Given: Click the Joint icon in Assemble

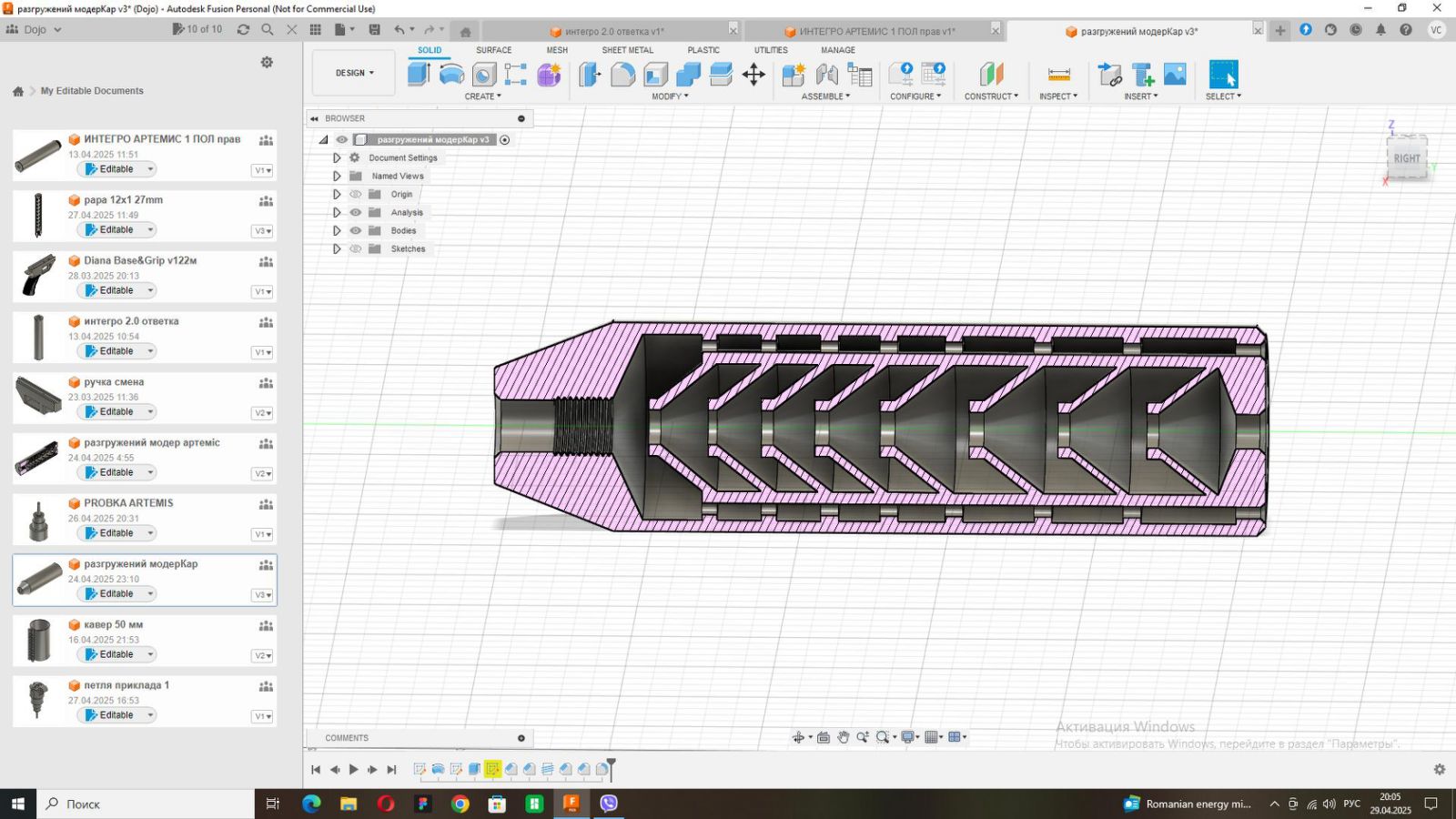Looking at the screenshot, I should pyautogui.click(x=826, y=75).
